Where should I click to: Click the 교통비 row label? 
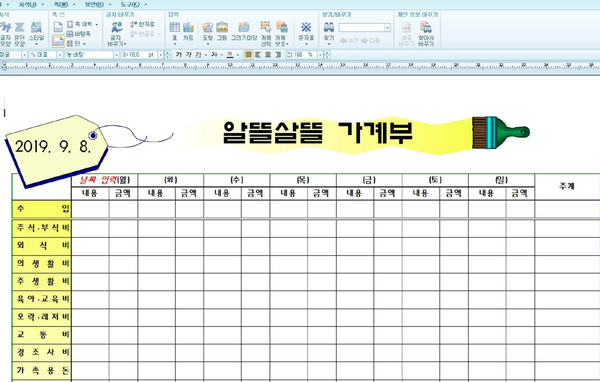tap(42, 335)
